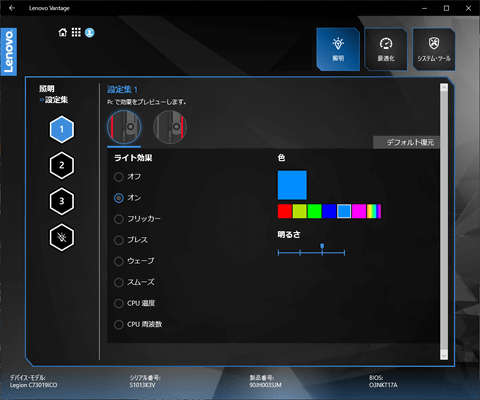Click the 設定集 1 heading

coord(122,89)
